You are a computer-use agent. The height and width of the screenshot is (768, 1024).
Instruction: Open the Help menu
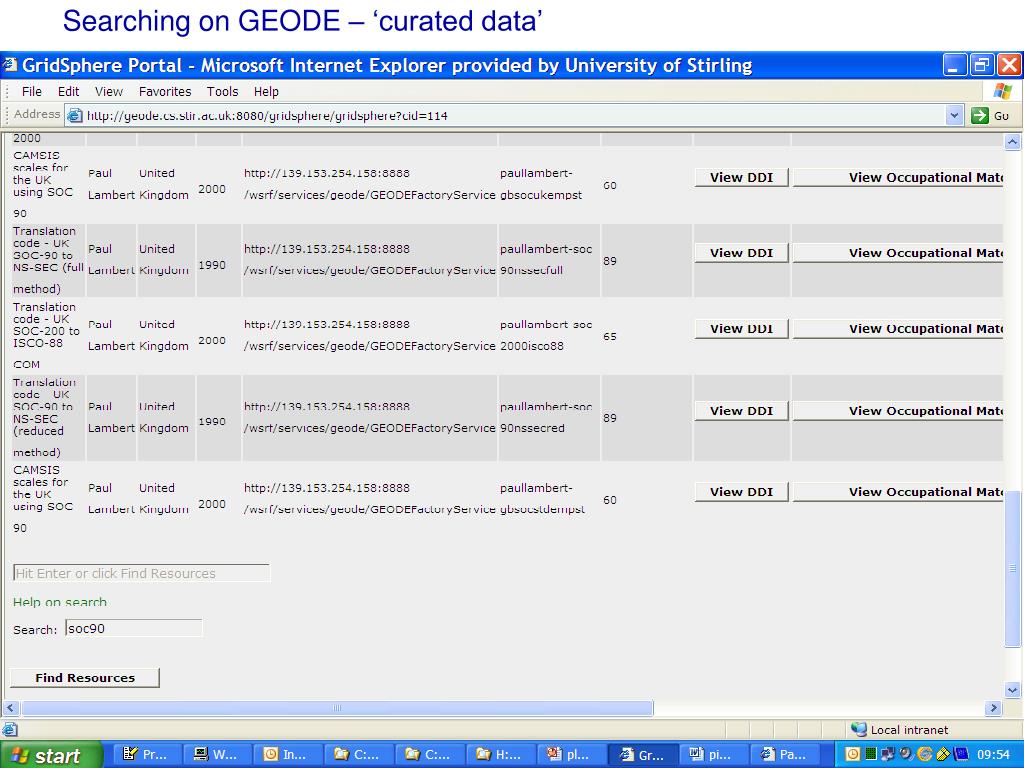coord(266,91)
